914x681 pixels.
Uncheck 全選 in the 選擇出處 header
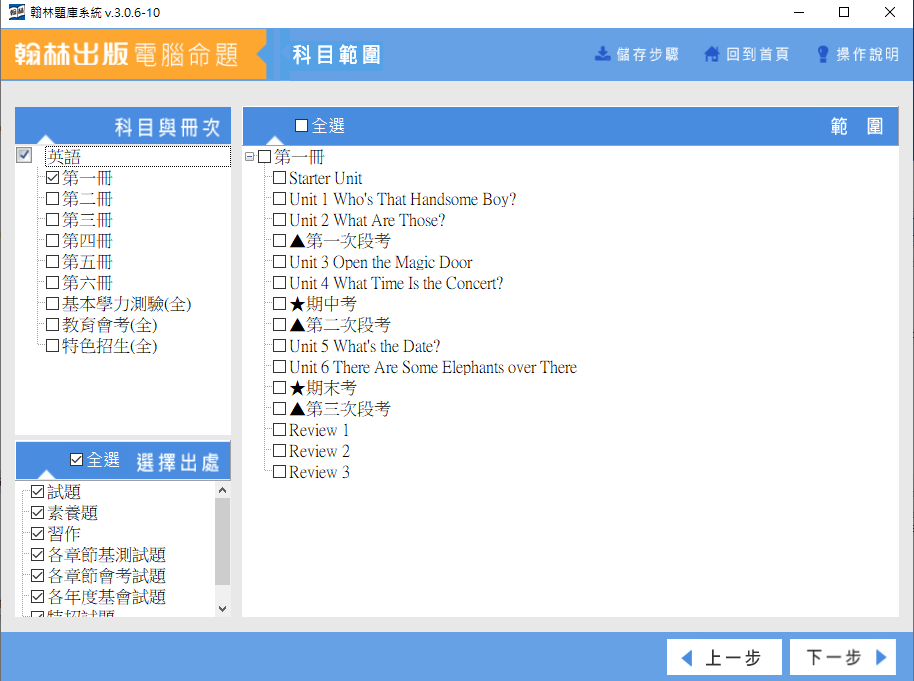76,459
